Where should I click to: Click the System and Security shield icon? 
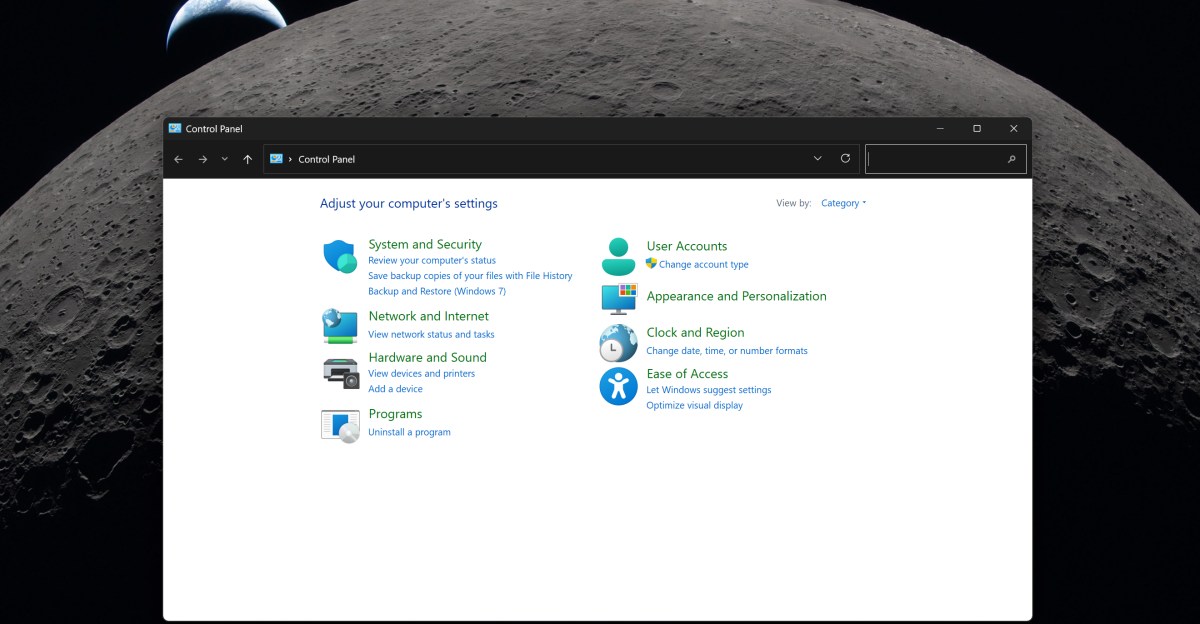coord(340,258)
